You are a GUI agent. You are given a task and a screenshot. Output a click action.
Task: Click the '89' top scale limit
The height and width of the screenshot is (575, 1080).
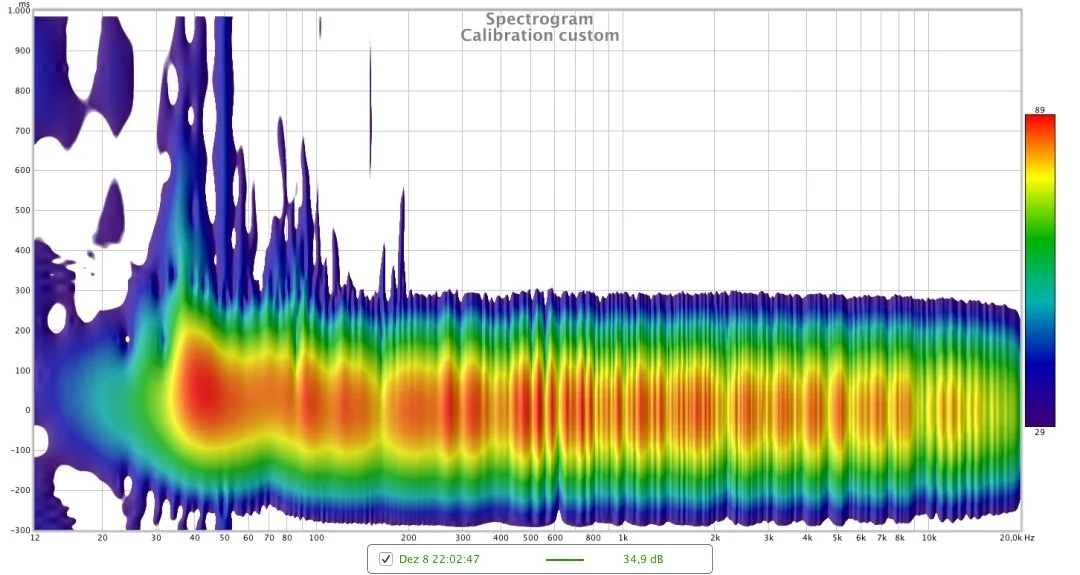[x=1039, y=109]
